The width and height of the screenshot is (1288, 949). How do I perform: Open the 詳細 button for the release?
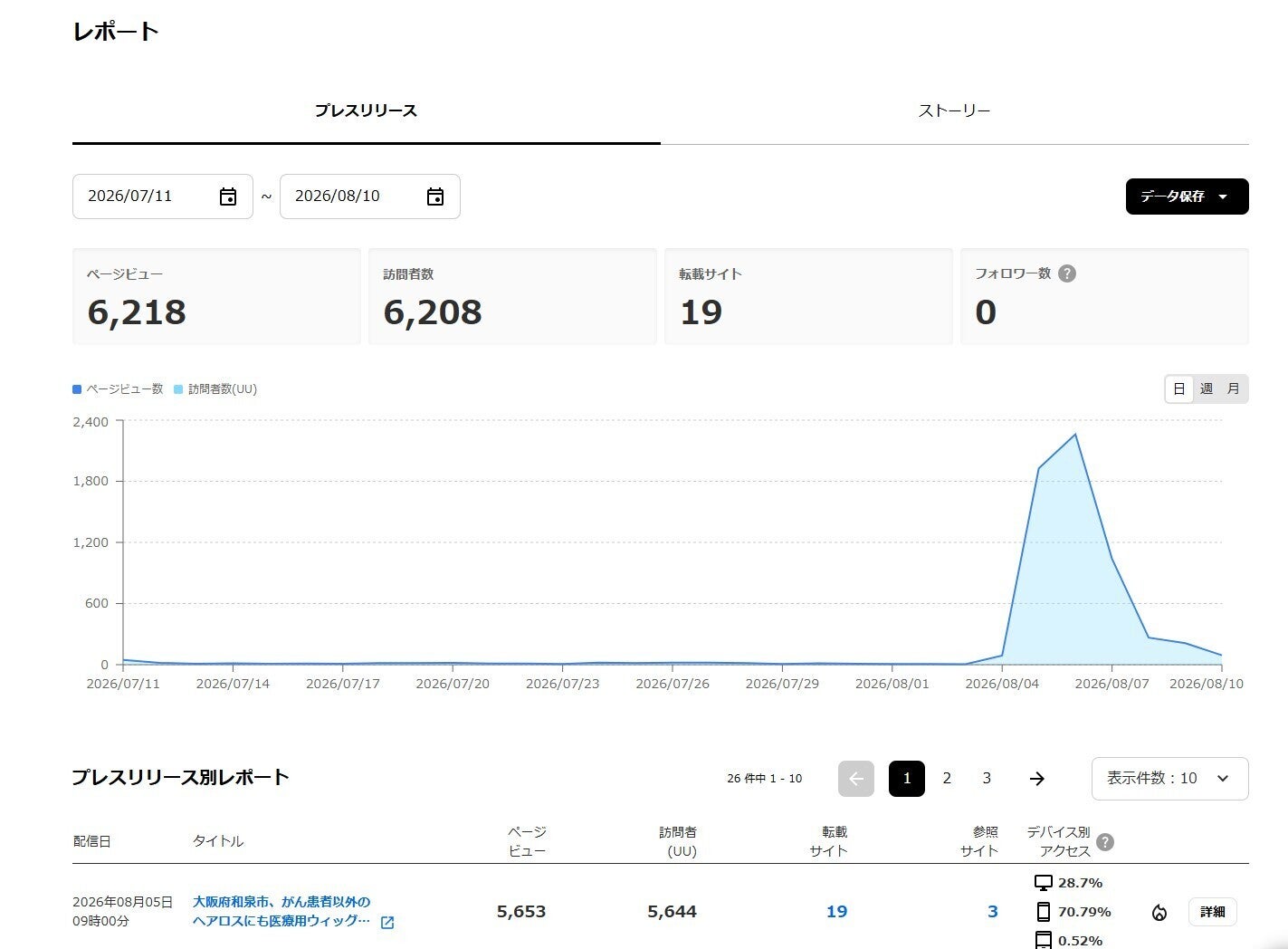(x=1213, y=912)
